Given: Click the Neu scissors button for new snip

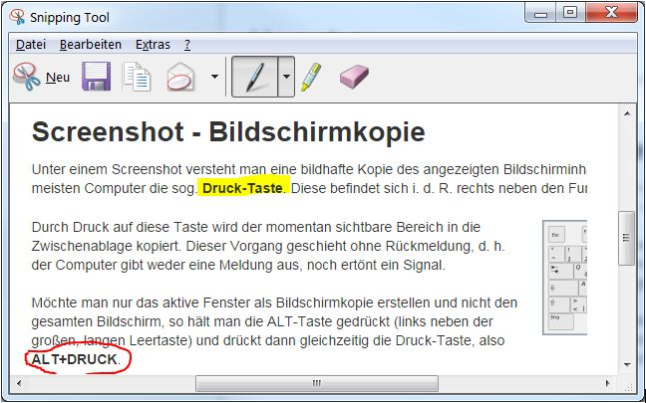Looking at the screenshot, I should 40,77.
